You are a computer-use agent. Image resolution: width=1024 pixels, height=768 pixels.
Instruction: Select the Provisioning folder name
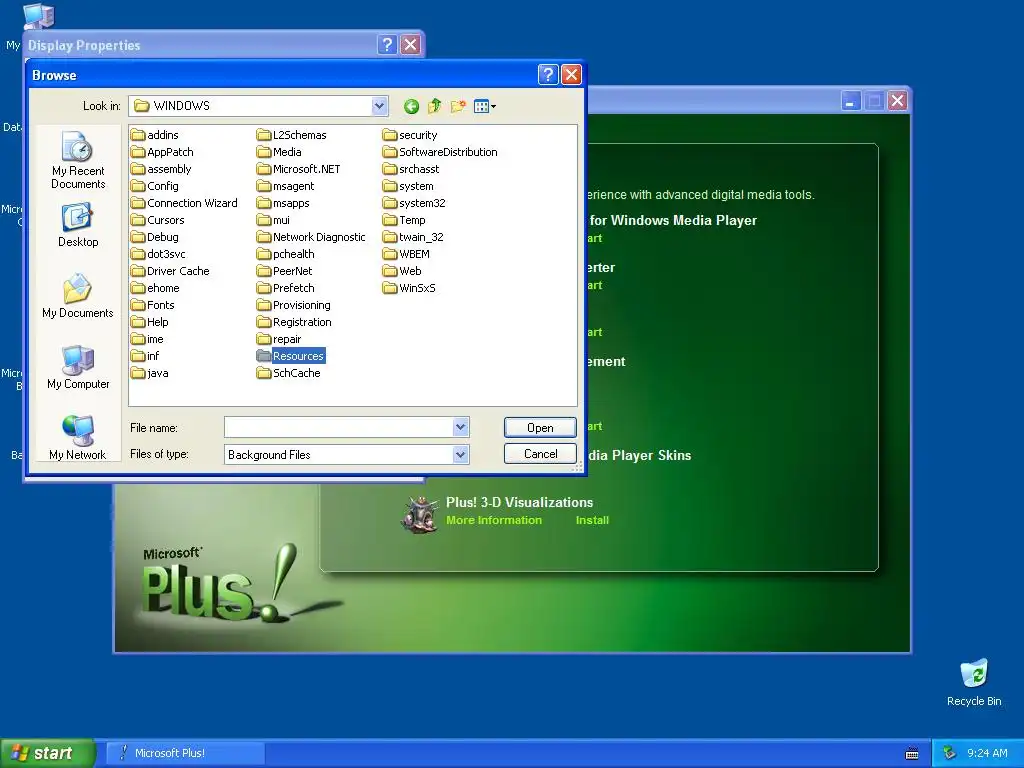click(302, 305)
